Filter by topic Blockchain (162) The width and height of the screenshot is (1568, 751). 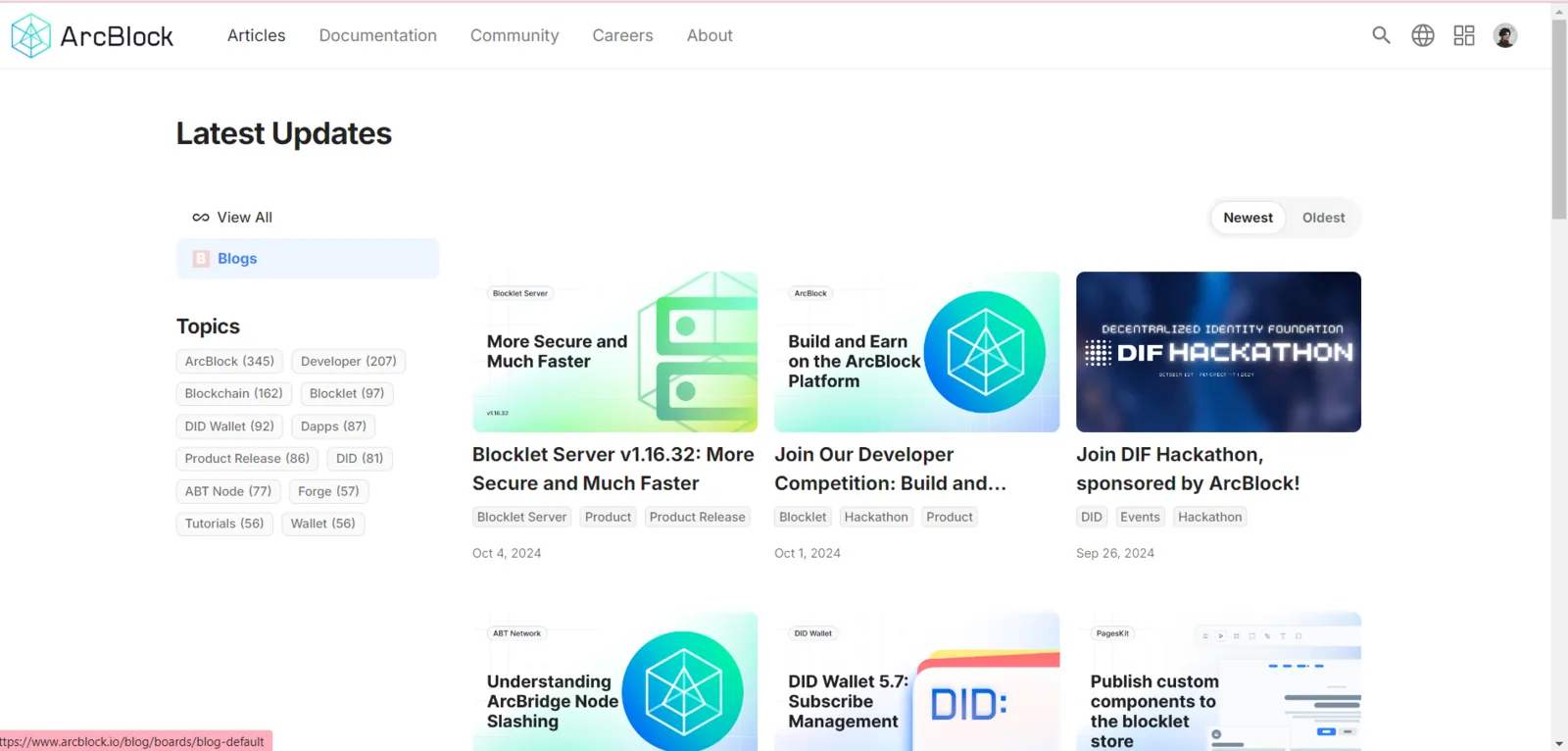click(x=234, y=394)
